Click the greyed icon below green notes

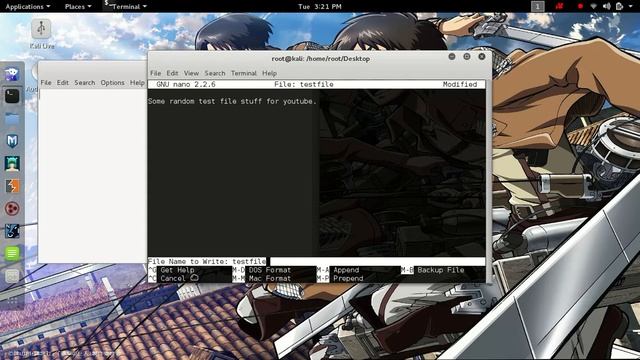pyautogui.click(x=12, y=276)
